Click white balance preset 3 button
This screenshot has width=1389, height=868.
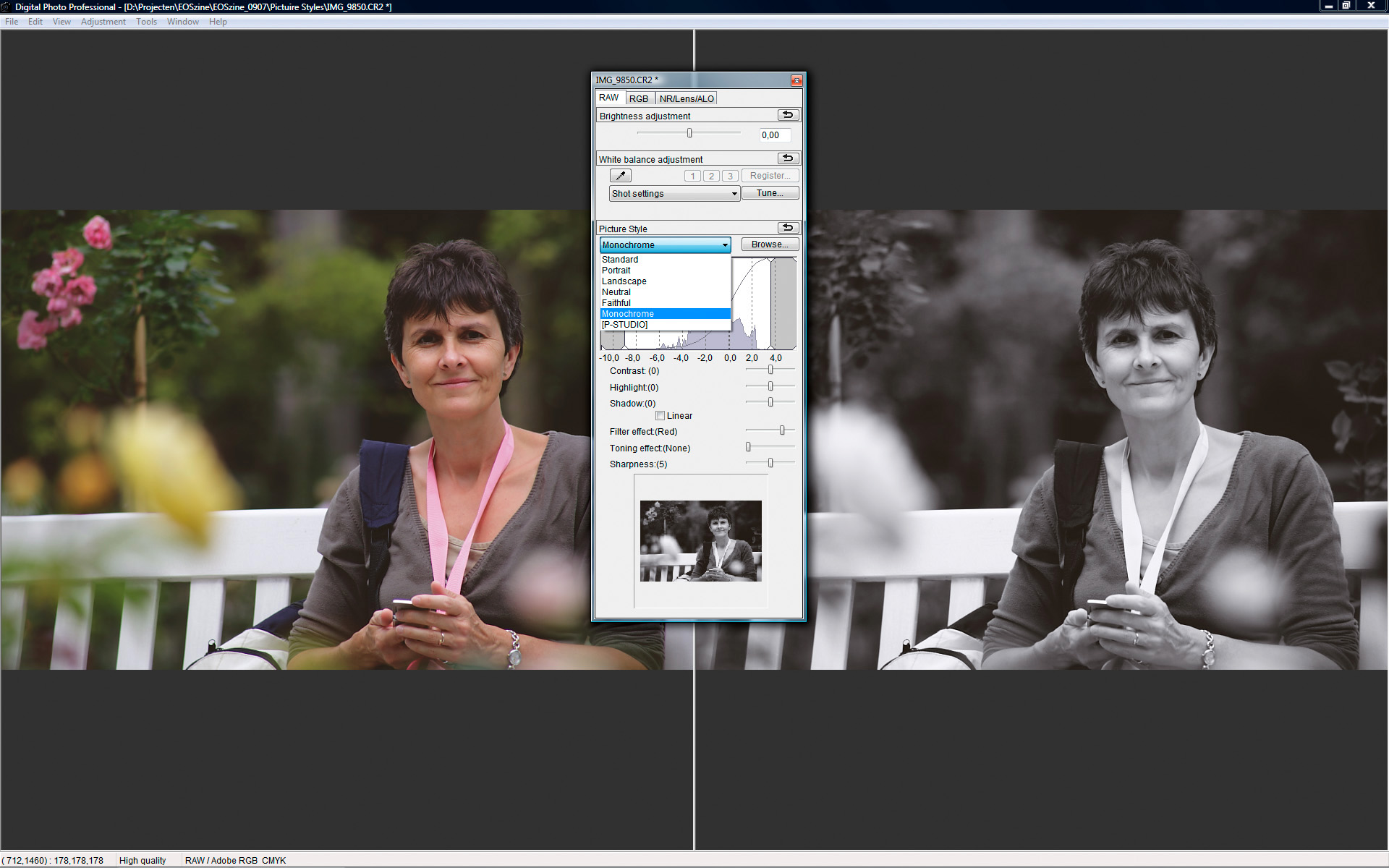pyautogui.click(x=730, y=176)
